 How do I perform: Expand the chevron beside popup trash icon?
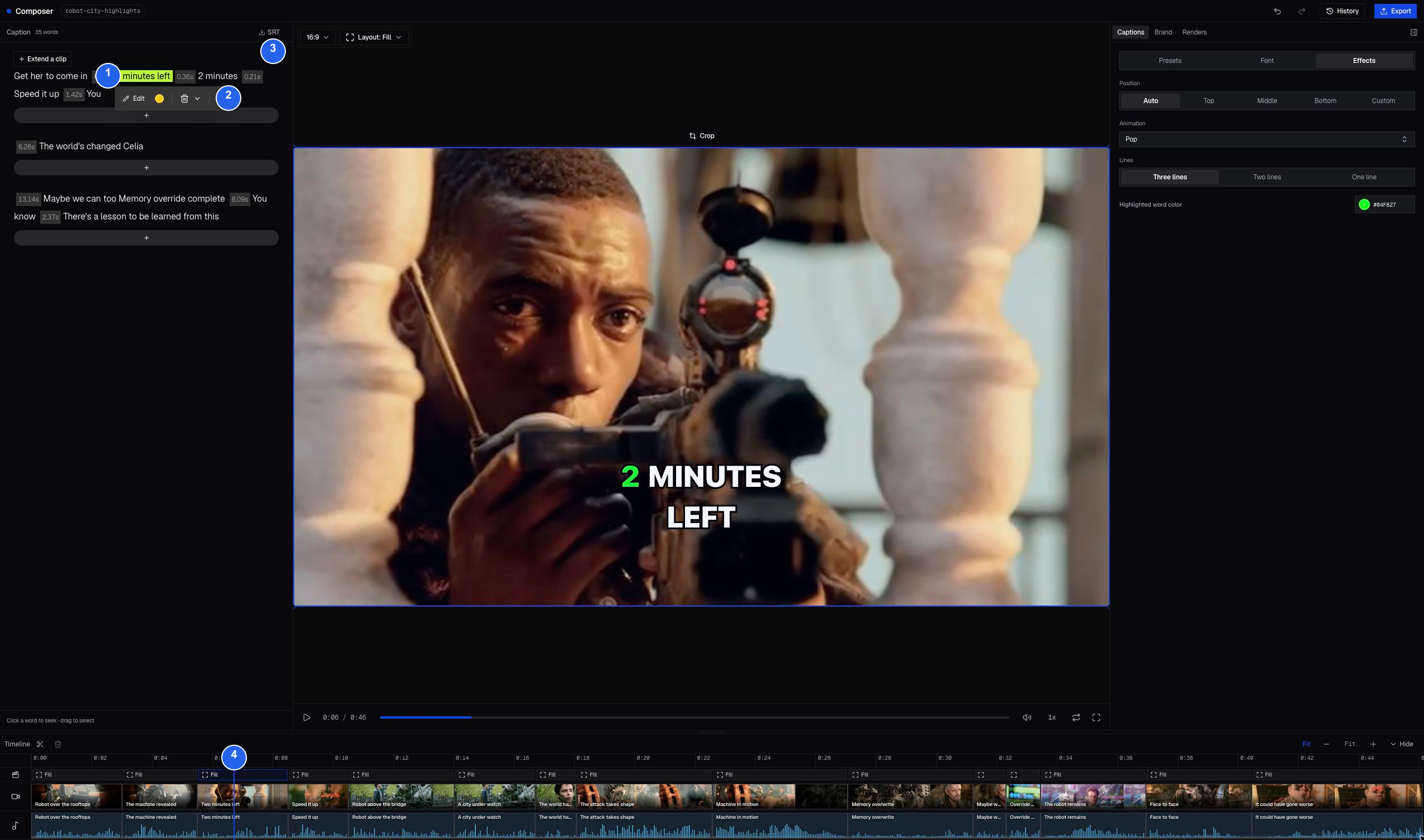click(x=197, y=99)
